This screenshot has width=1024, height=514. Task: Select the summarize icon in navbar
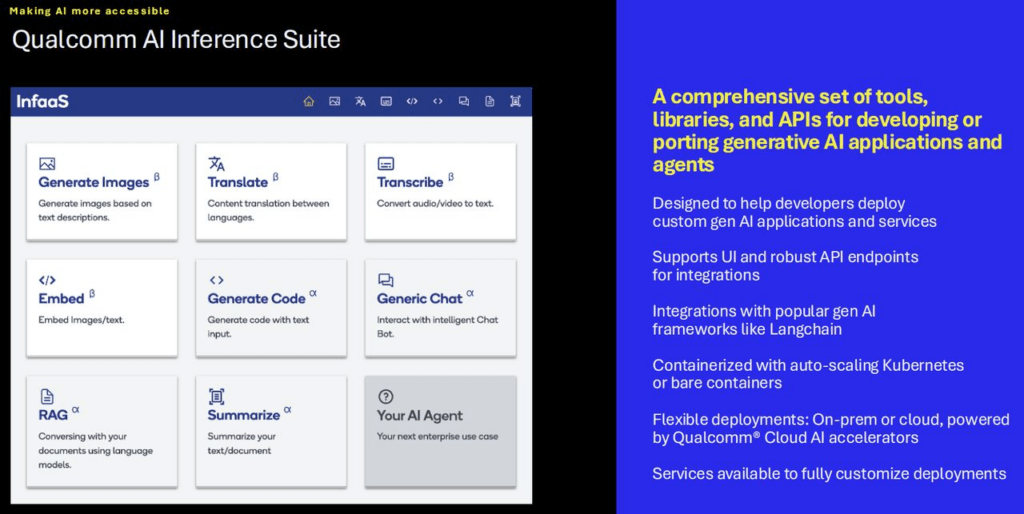[x=515, y=101]
